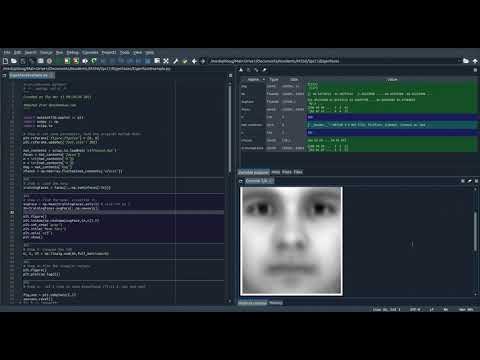Image resolution: width=480 pixels, height=360 pixels.
Task: Save data icon in the Variable explorer
Action: [249, 70]
